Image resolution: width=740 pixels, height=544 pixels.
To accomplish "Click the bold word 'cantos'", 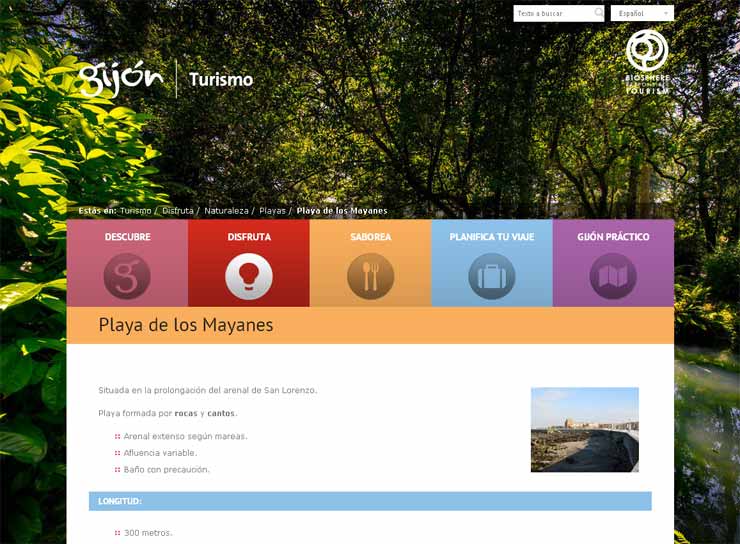I will click(221, 413).
